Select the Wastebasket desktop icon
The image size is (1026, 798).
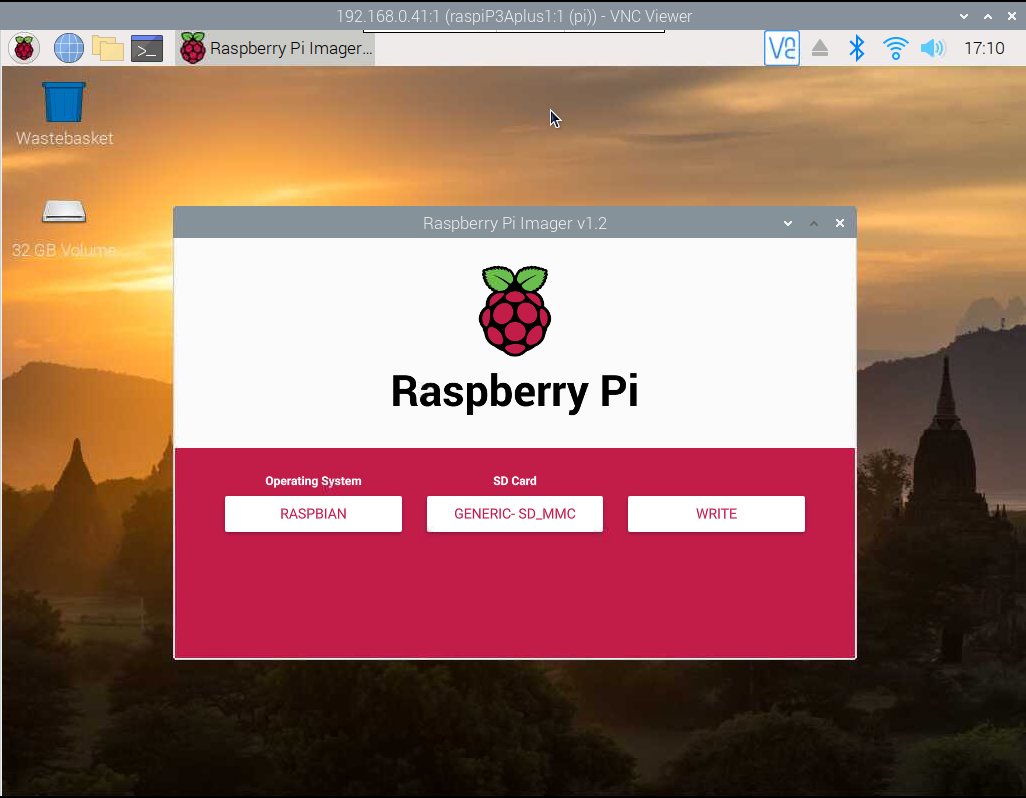[x=64, y=113]
